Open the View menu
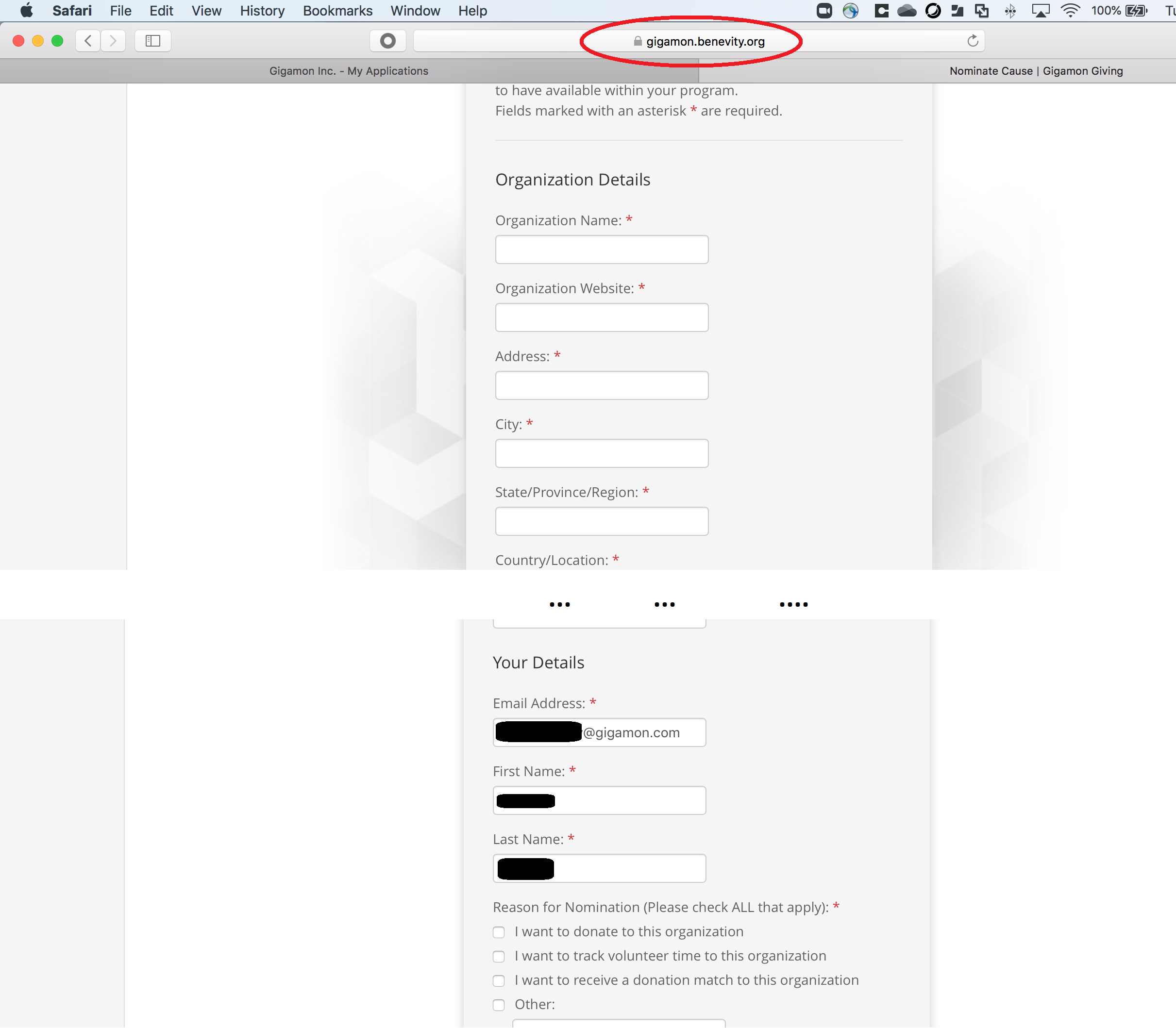The height and width of the screenshot is (1028, 1176). 207,10
